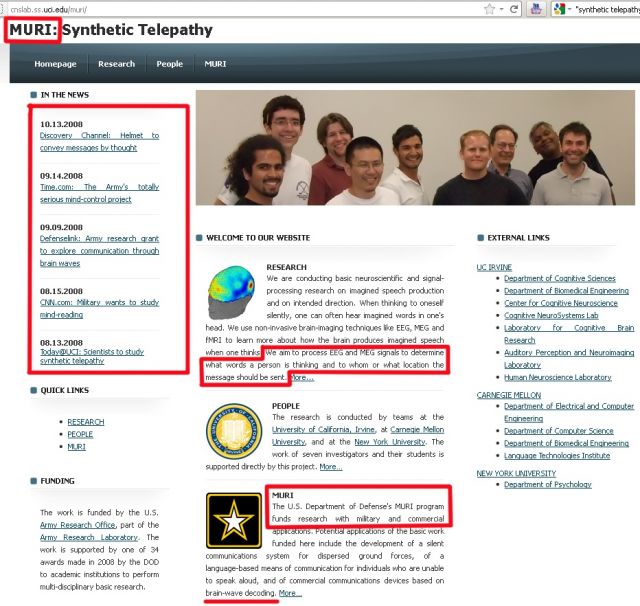Click the browser search box with synthetic telepathy
The width and height of the screenshot is (640, 606).
coord(607,9)
